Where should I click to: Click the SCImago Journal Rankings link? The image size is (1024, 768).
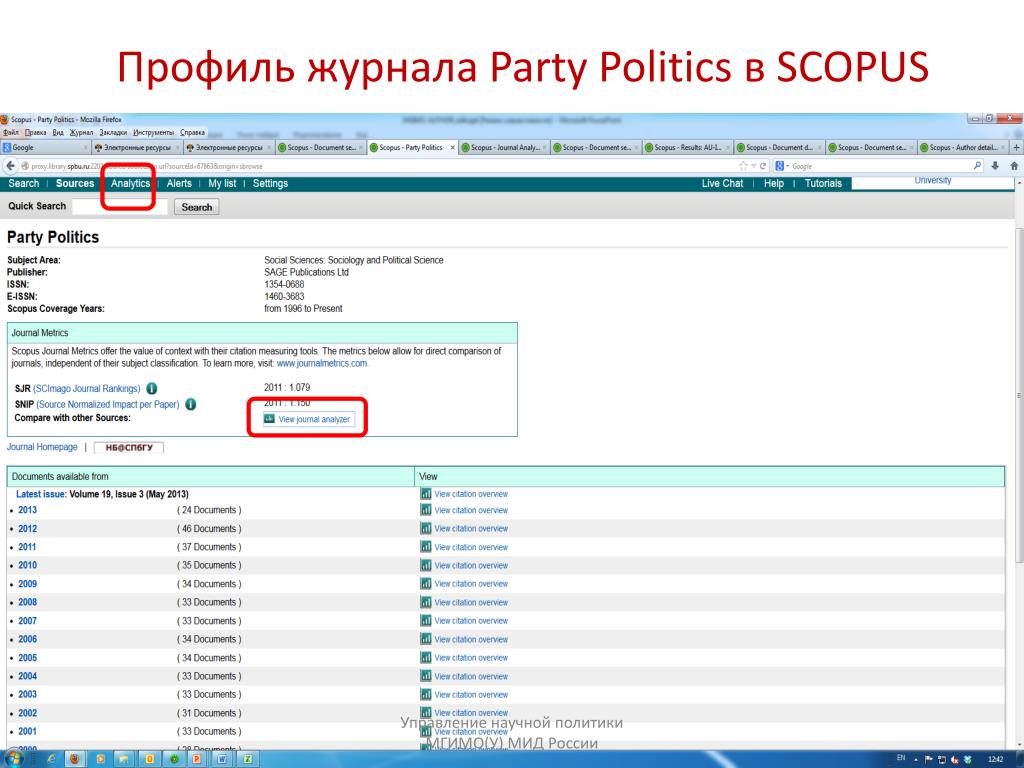pos(87,389)
